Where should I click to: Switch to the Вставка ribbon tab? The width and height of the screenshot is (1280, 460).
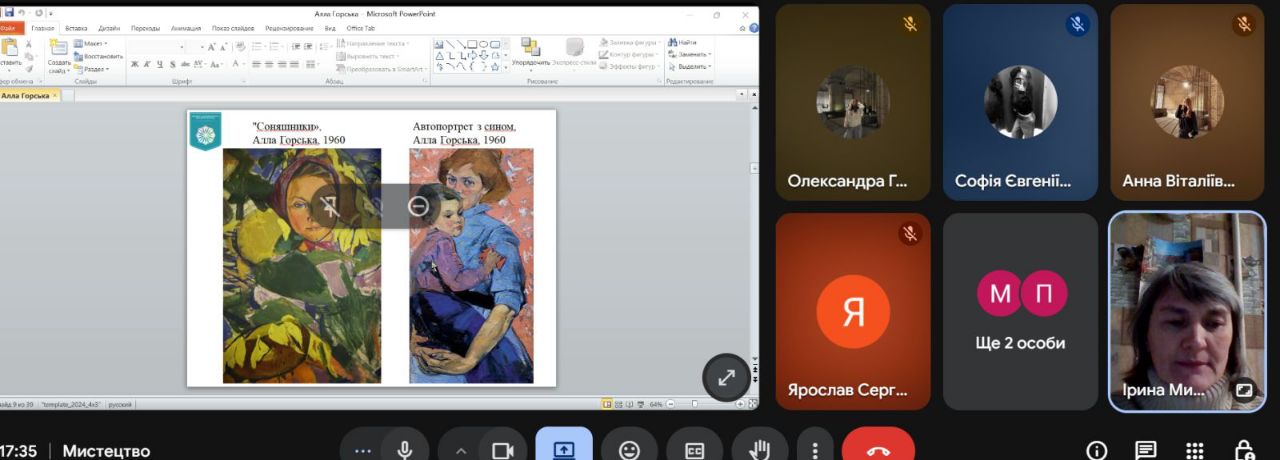click(76, 28)
